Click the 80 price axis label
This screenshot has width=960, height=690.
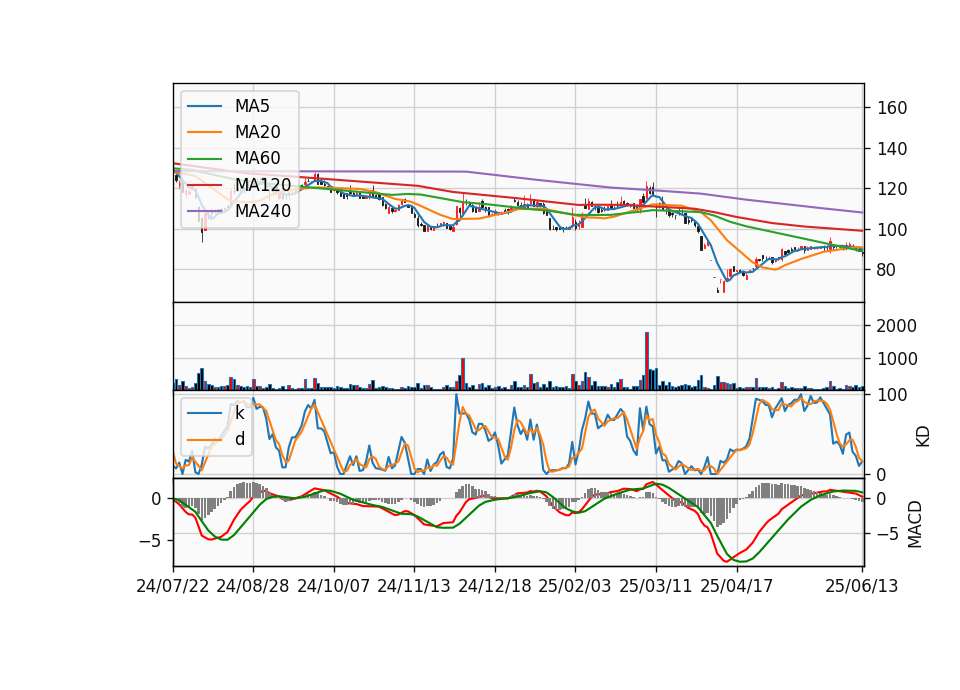[887, 270]
